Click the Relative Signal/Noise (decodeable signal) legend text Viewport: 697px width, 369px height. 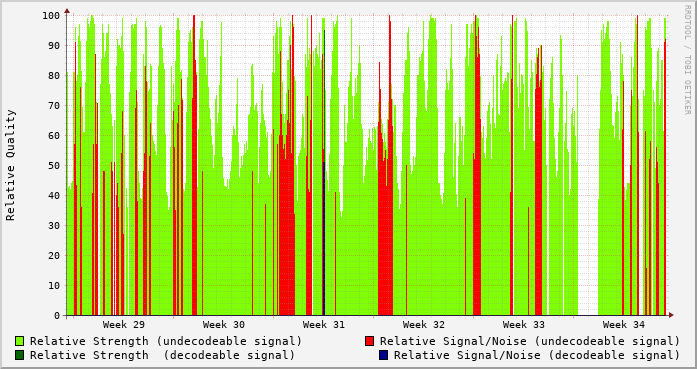coord(537,355)
